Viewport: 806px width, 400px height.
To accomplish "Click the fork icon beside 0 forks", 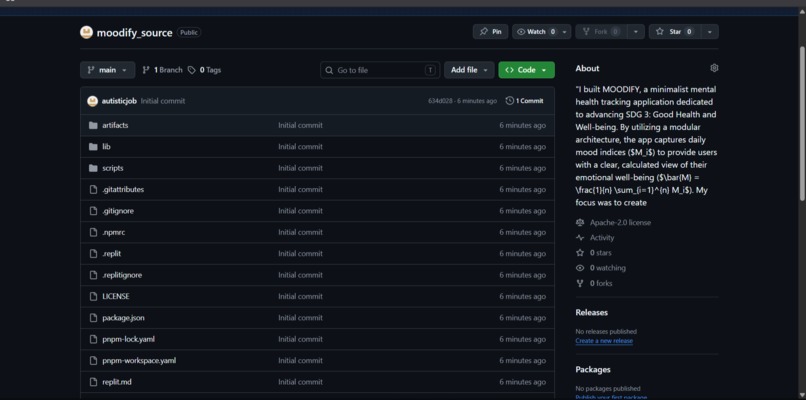I will tap(580, 283).
